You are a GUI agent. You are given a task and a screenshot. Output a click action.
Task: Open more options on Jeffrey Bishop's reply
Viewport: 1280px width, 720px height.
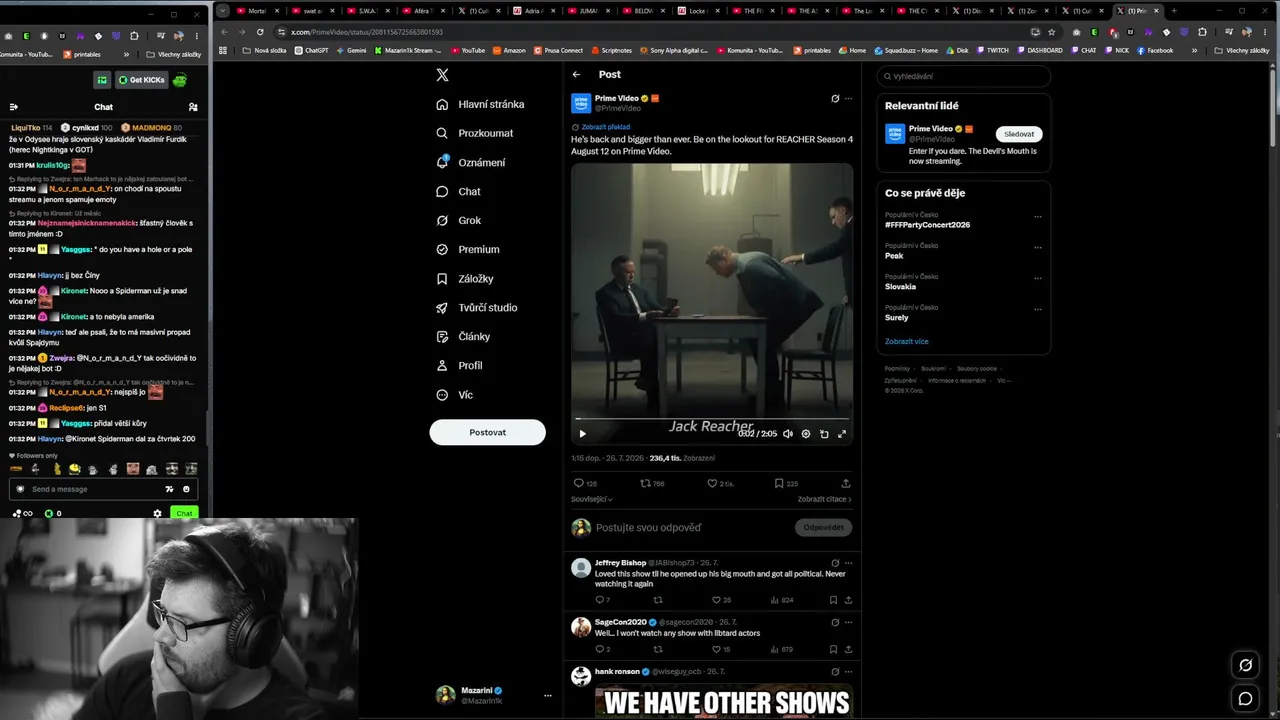[848, 563]
